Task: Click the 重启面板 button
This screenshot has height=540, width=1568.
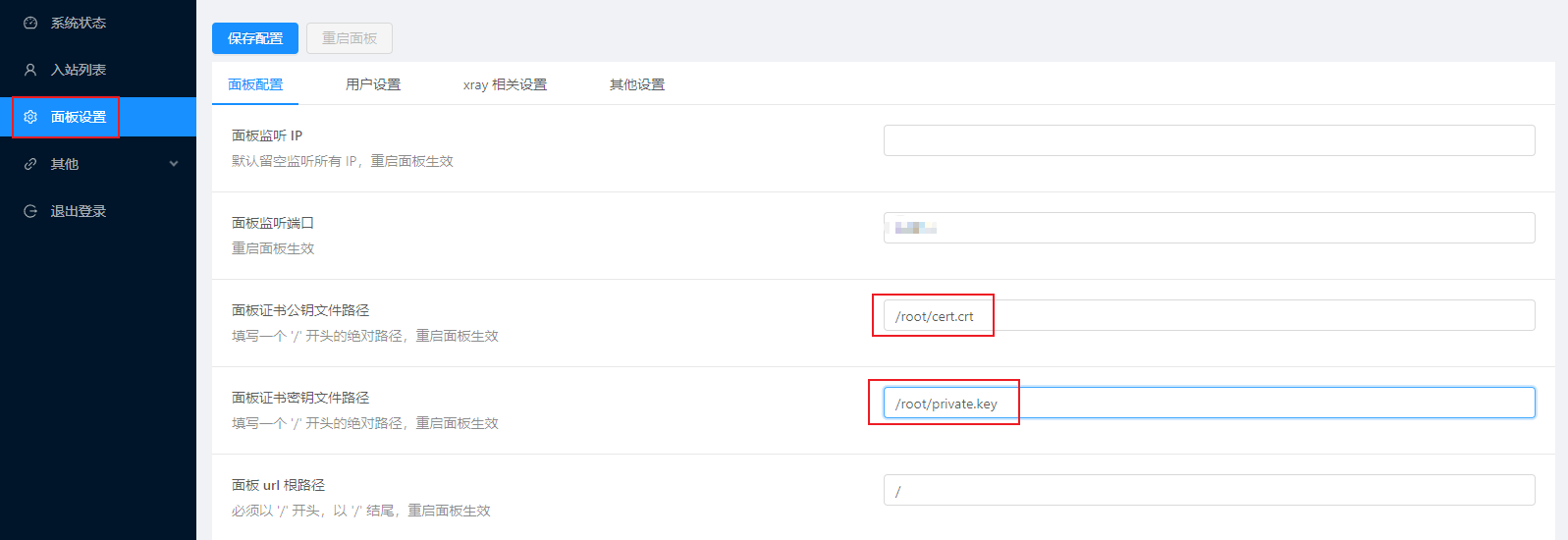Action: (350, 38)
